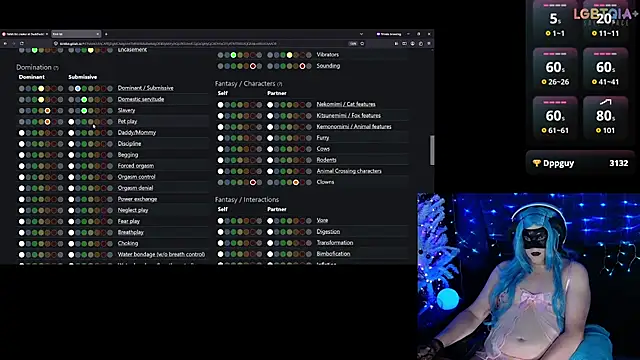Choose green Self circle for Digestion

pyautogui.click(x=233, y=232)
